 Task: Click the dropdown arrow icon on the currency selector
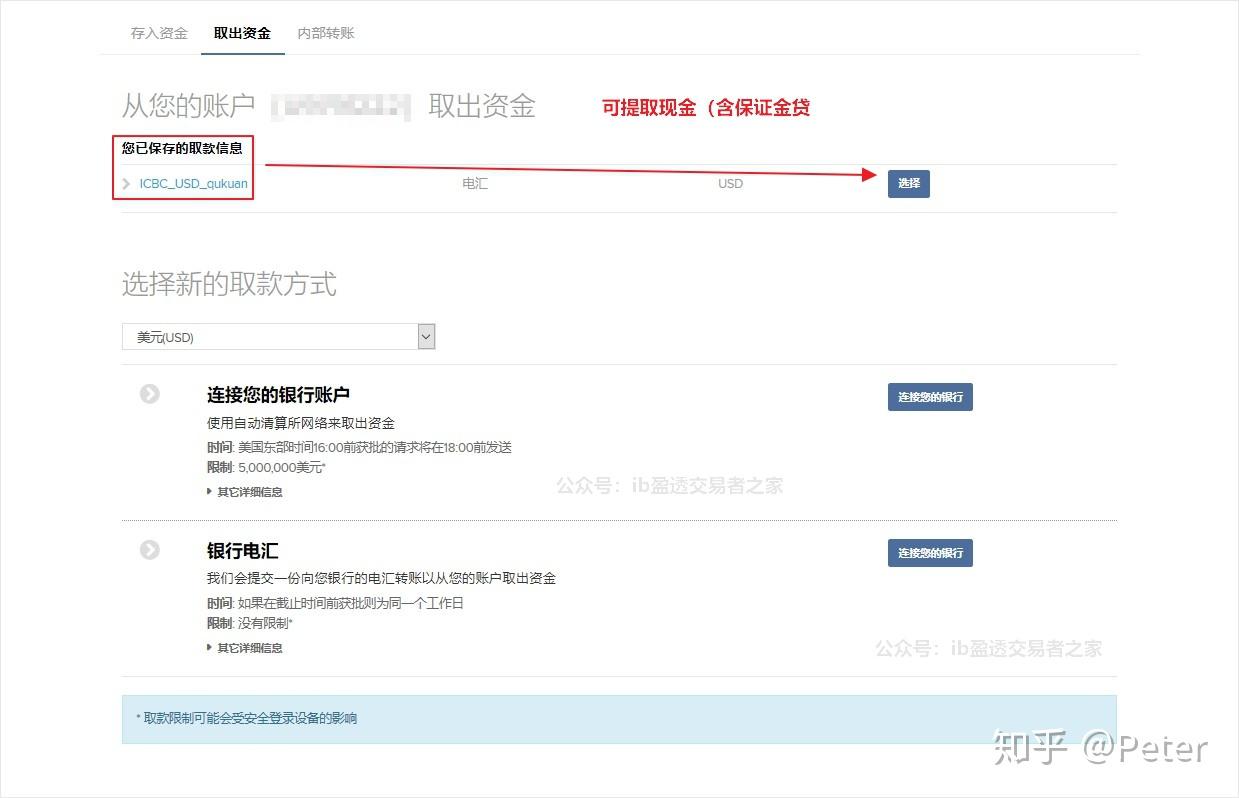click(425, 336)
